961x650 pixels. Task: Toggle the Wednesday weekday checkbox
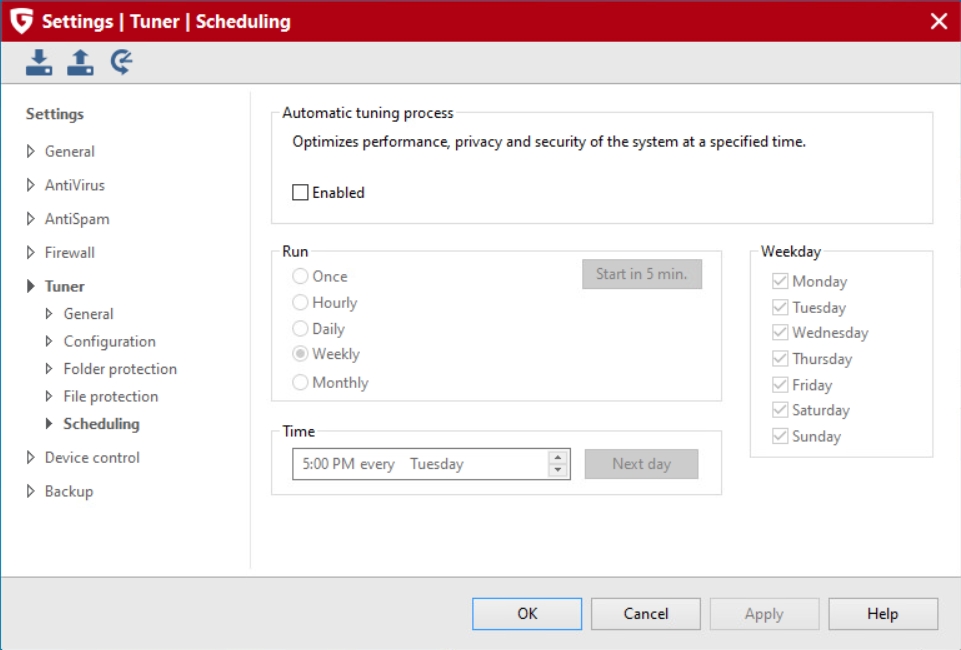click(780, 333)
